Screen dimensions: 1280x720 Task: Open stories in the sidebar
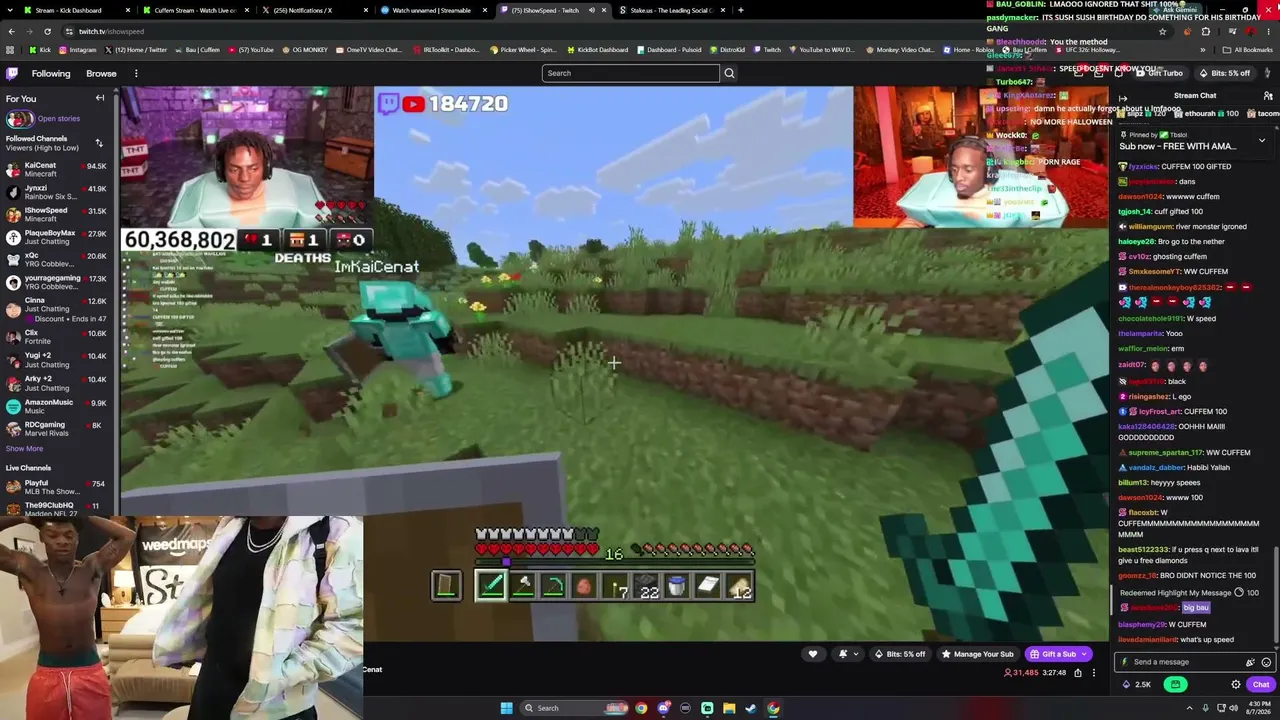(58, 118)
